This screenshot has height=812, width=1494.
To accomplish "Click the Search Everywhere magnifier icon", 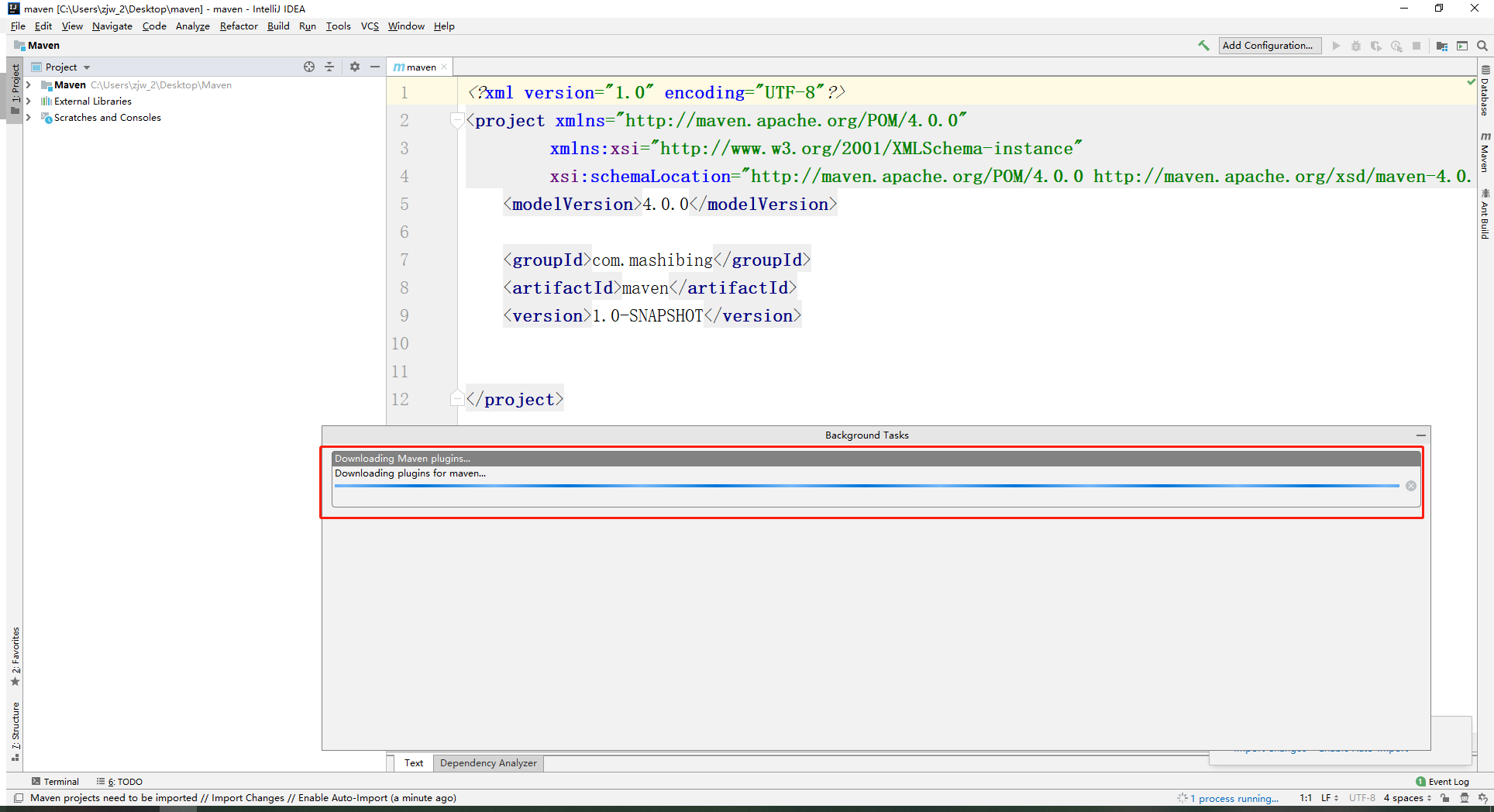I will (x=1482, y=46).
